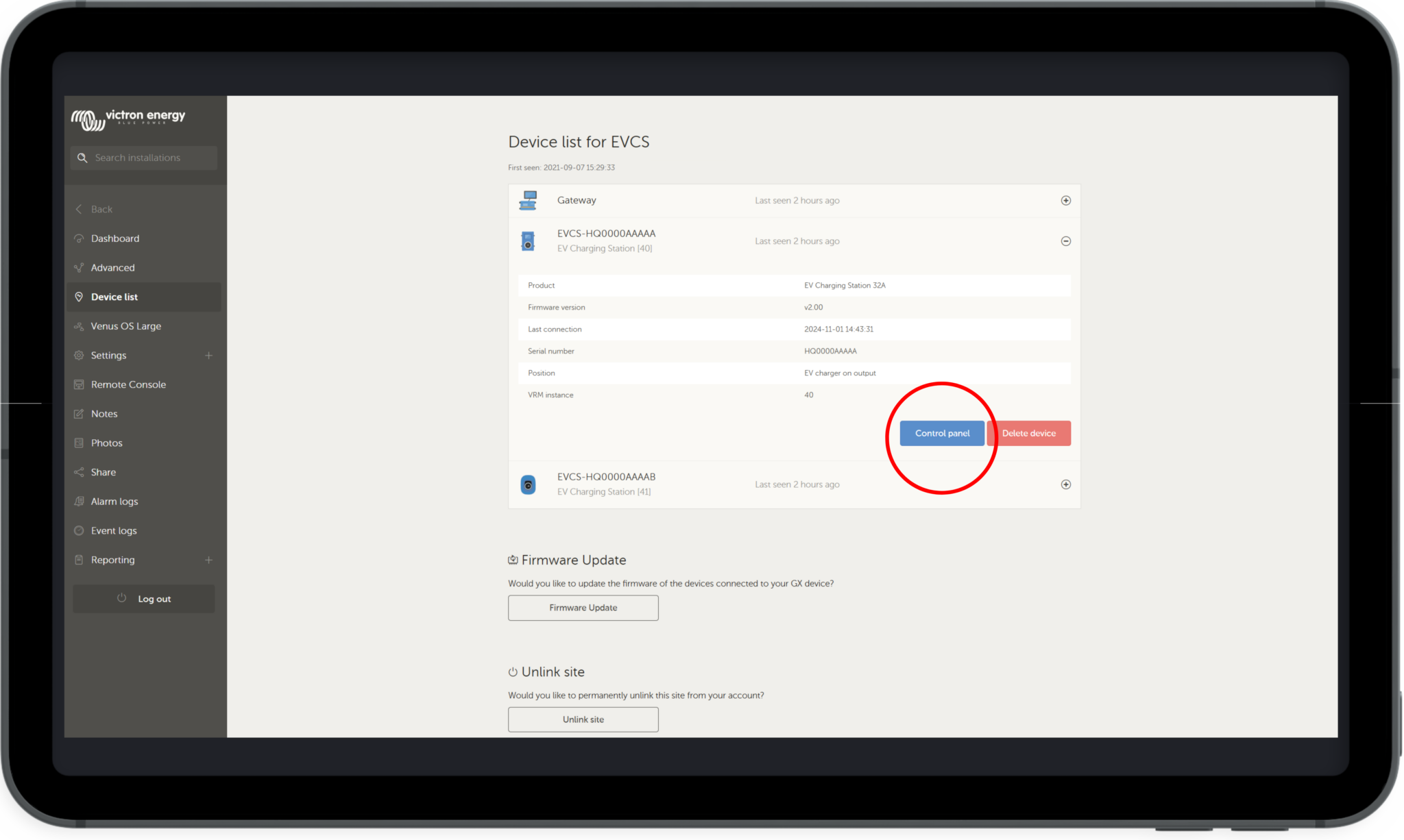Click the Firmware Update button
Screen dimensions: 1404x840
click(583, 608)
